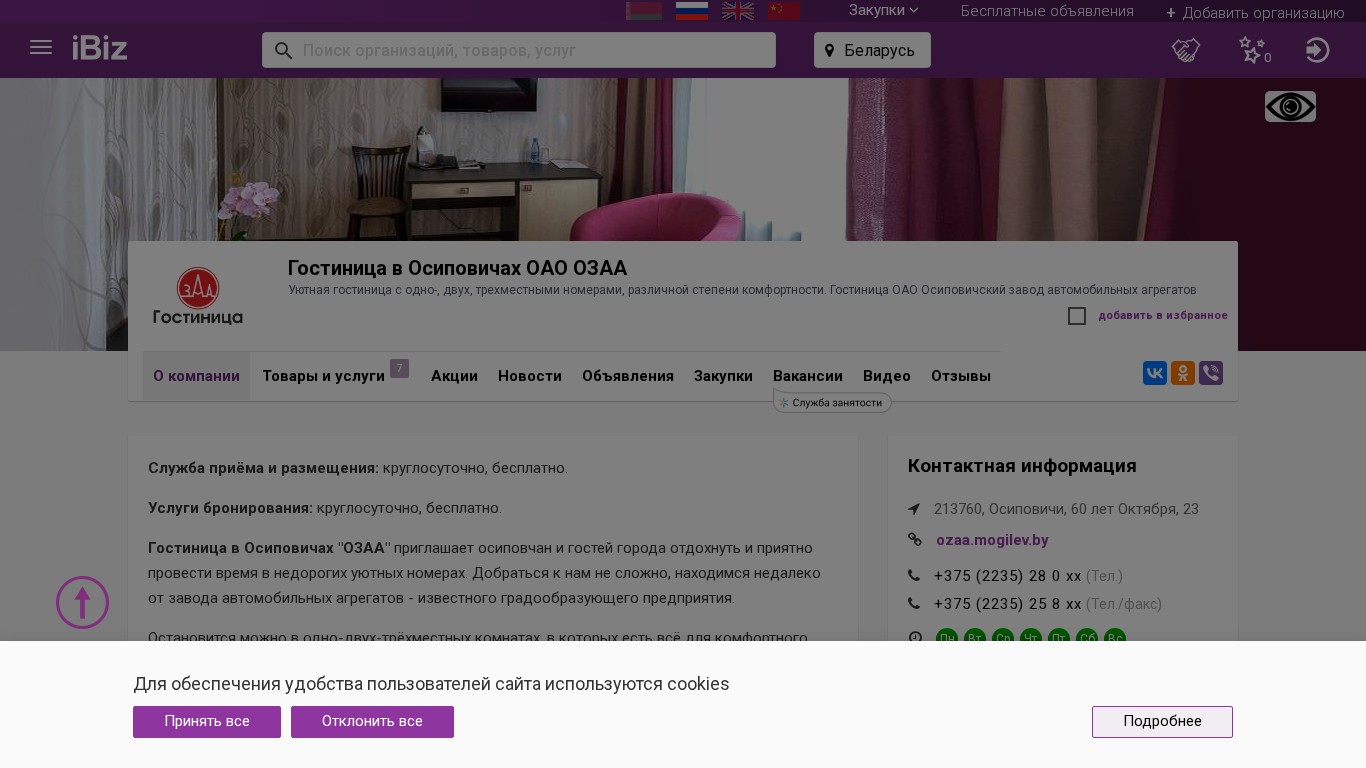Click the hotel title Гостиница в Осиповичах
This screenshot has width=1366, height=768.
(457, 268)
